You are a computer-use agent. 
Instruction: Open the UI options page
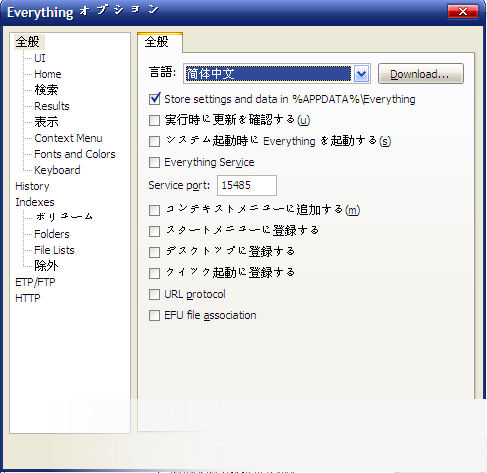pos(40,58)
